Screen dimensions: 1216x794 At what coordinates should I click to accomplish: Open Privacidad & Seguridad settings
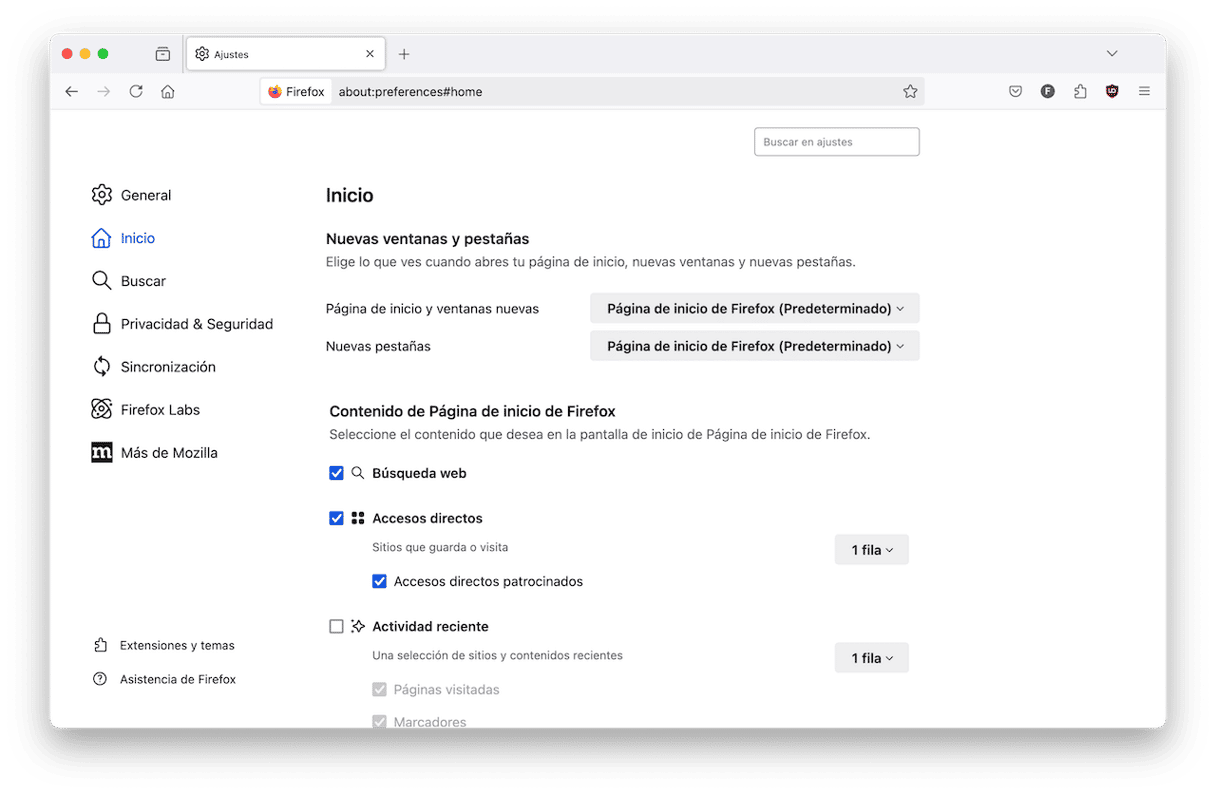182,324
